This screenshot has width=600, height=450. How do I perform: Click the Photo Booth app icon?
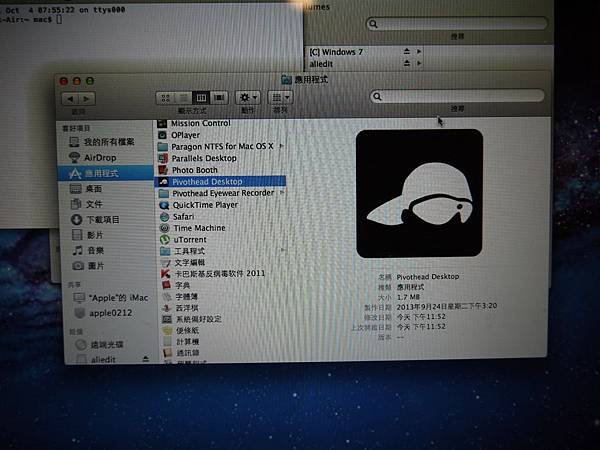click(x=163, y=170)
